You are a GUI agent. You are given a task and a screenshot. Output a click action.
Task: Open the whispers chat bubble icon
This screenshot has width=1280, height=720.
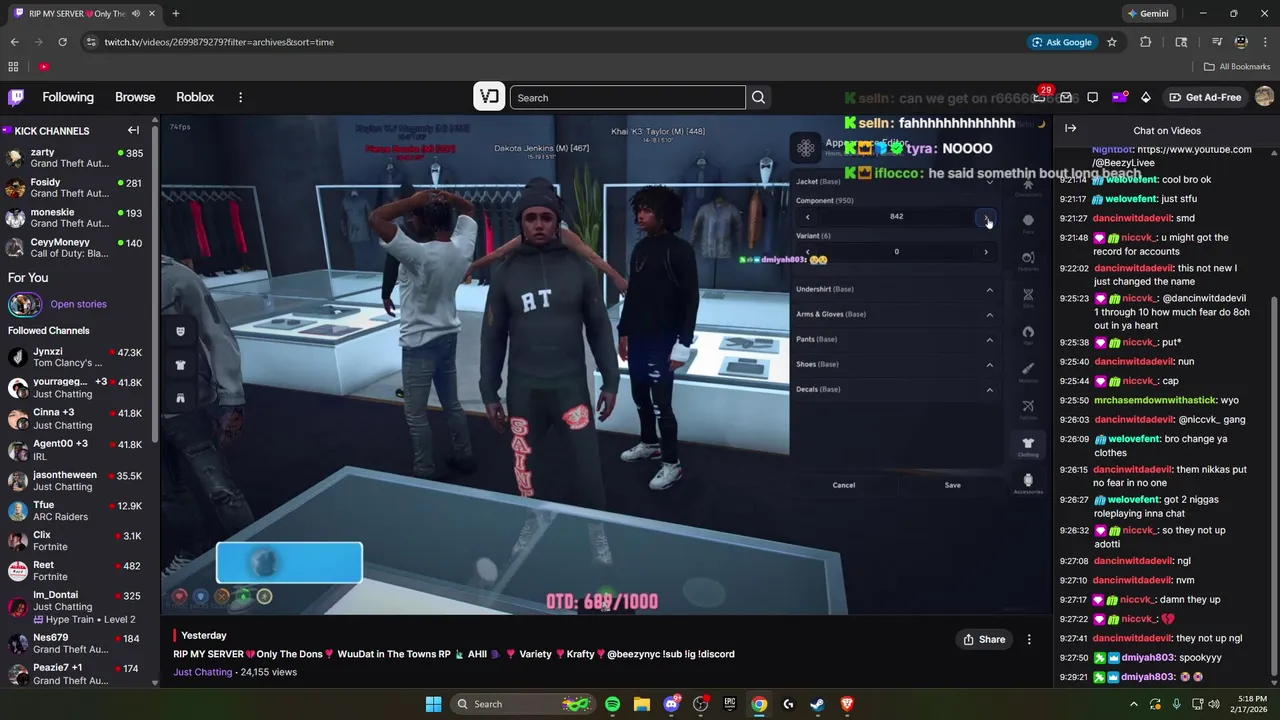[x=1093, y=97]
